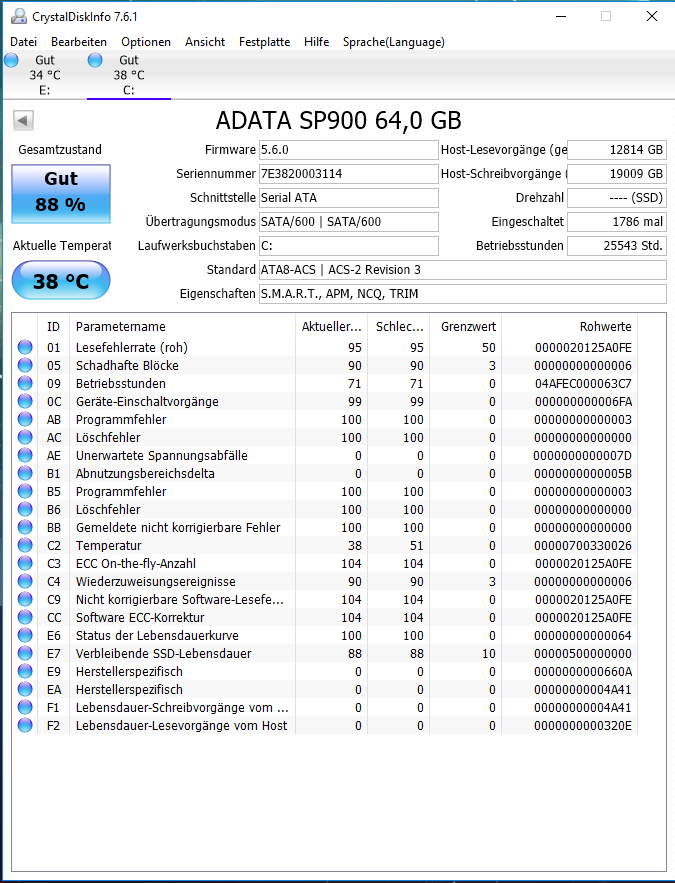Image resolution: width=675 pixels, height=883 pixels.
Task: Click the 38 °C temperature indicator
Action: (61, 281)
